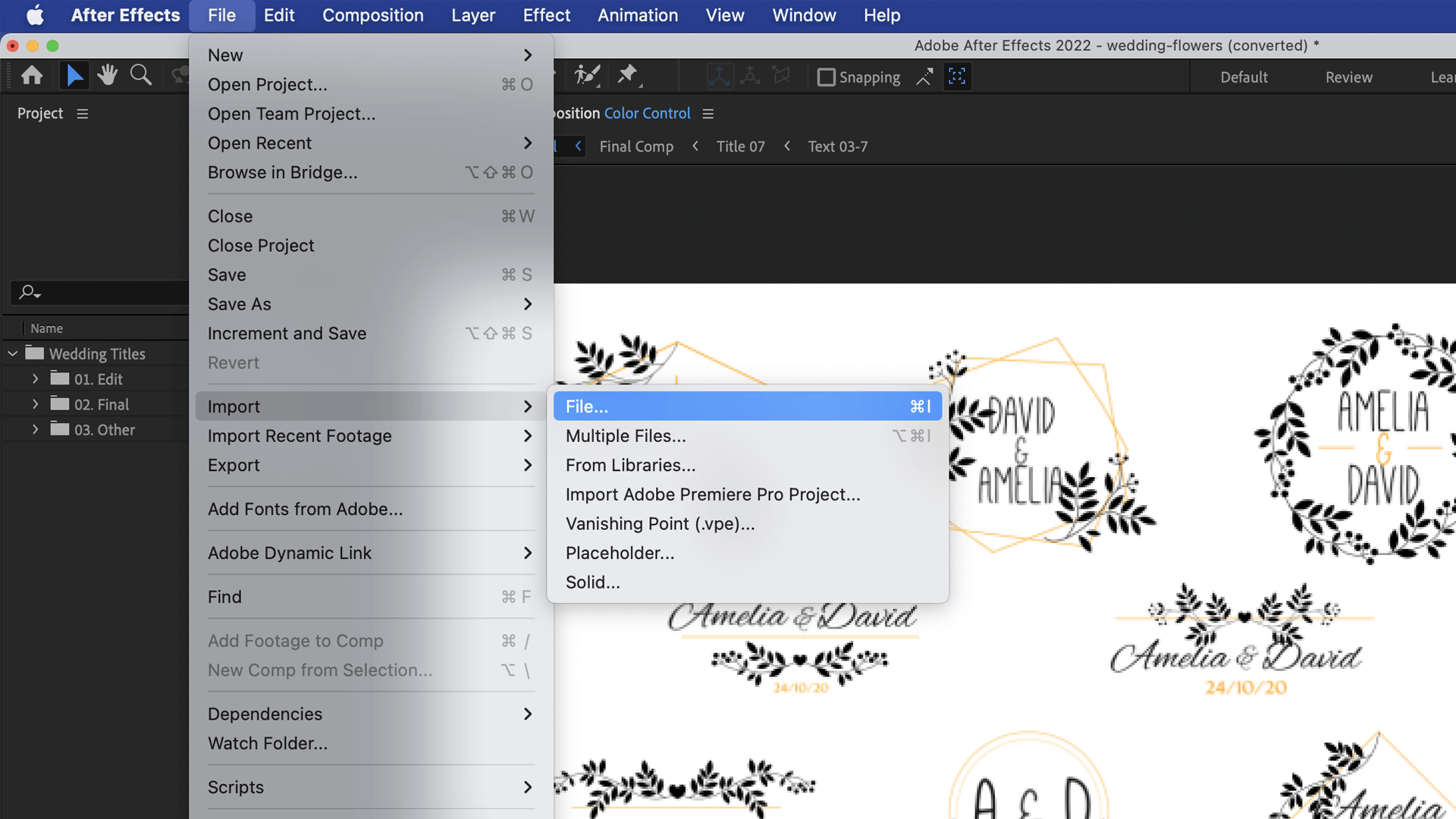The width and height of the screenshot is (1456, 819).
Task: Select the Selection arrow tool
Action: click(74, 76)
